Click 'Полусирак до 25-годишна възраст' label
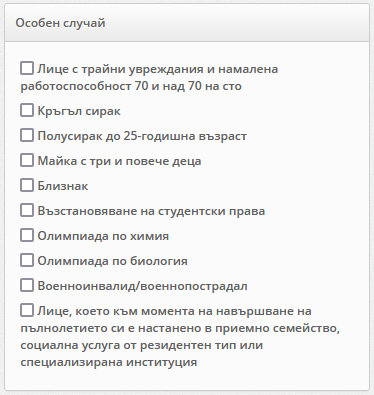 pos(142,136)
